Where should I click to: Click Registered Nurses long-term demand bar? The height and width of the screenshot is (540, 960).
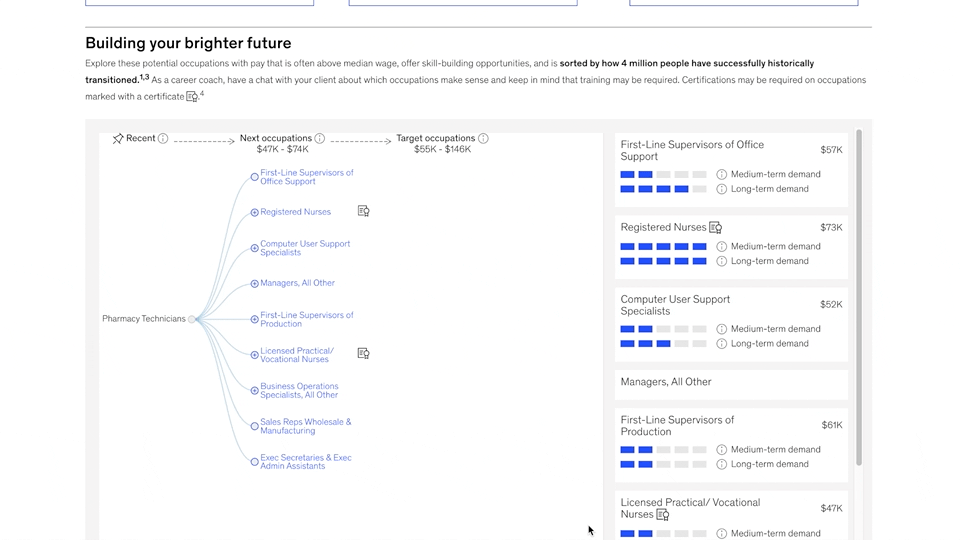click(663, 261)
